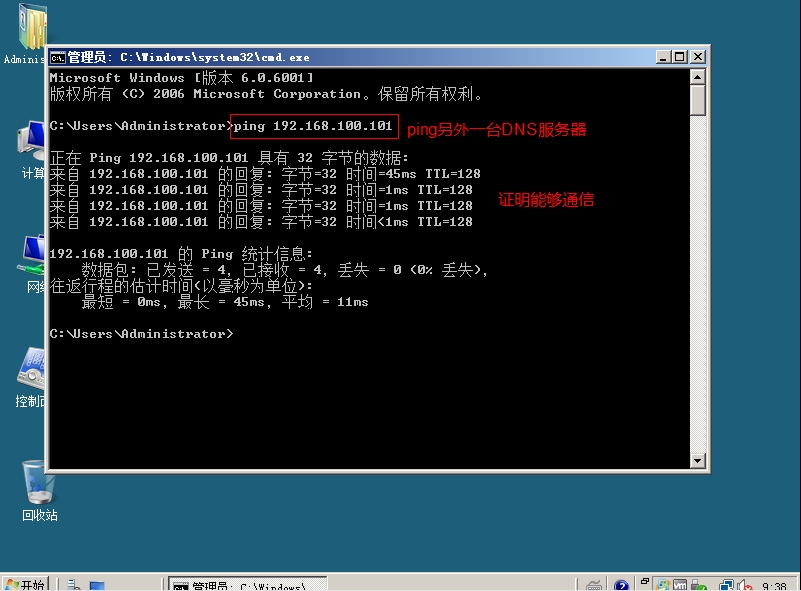
Task: Click the 'Ping 统计信息' line
Action: point(180,254)
